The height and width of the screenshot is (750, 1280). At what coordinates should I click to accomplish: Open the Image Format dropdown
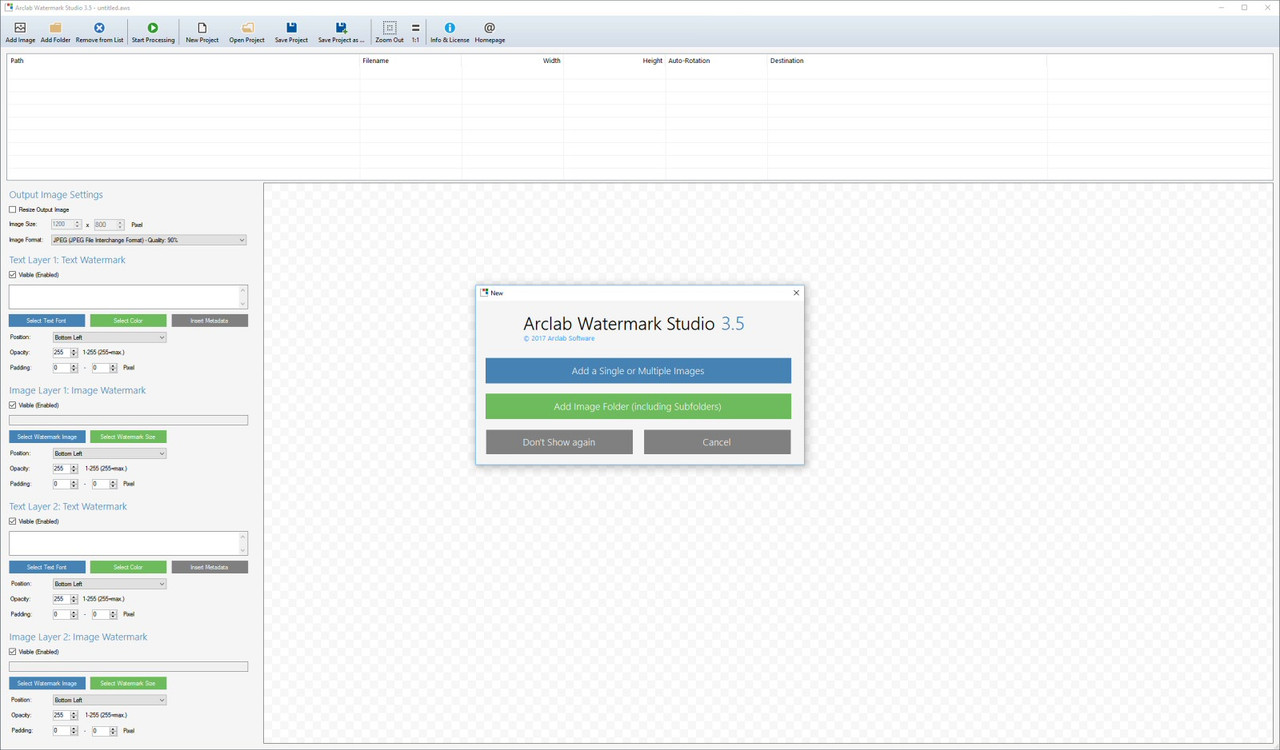[x=149, y=240]
